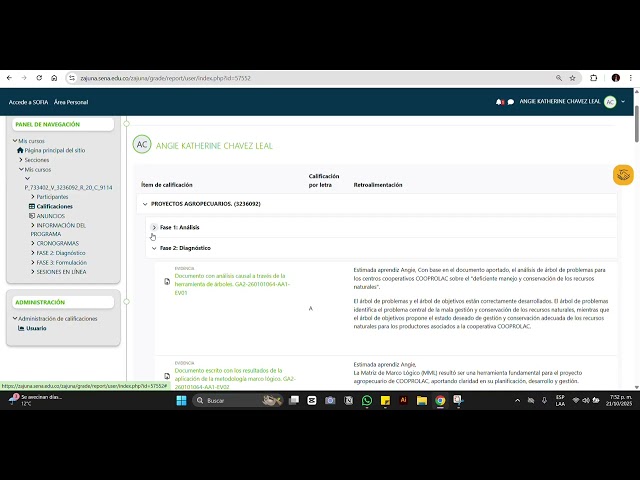Open Adobe Illustrator from the taskbar
The image size is (640, 480).
(403, 400)
